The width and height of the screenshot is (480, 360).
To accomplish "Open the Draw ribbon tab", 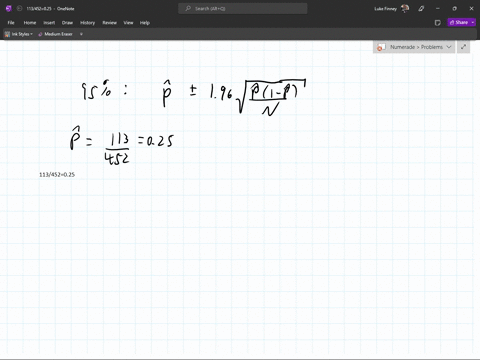I will tap(67, 23).
